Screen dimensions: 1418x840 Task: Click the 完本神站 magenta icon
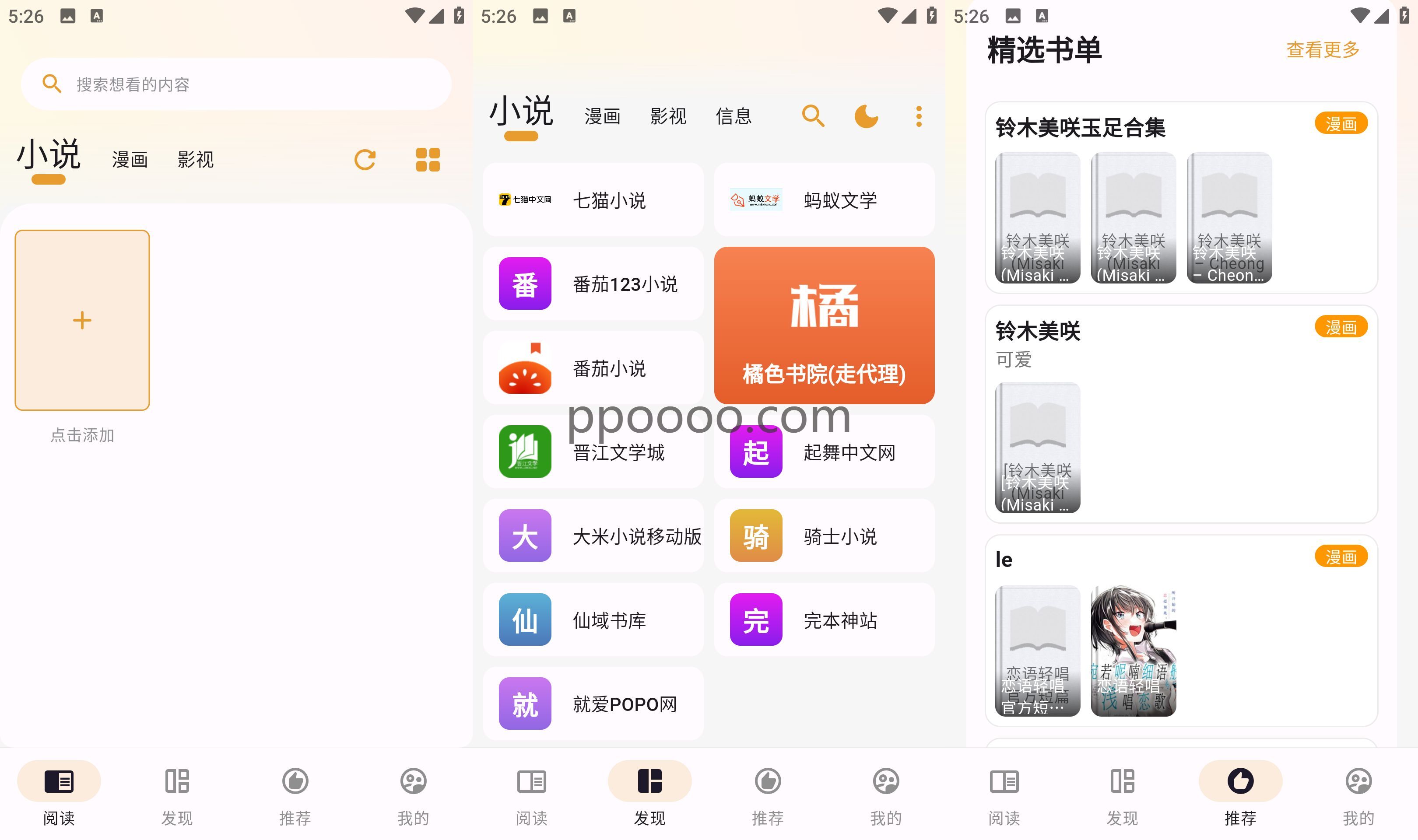click(x=756, y=620)
